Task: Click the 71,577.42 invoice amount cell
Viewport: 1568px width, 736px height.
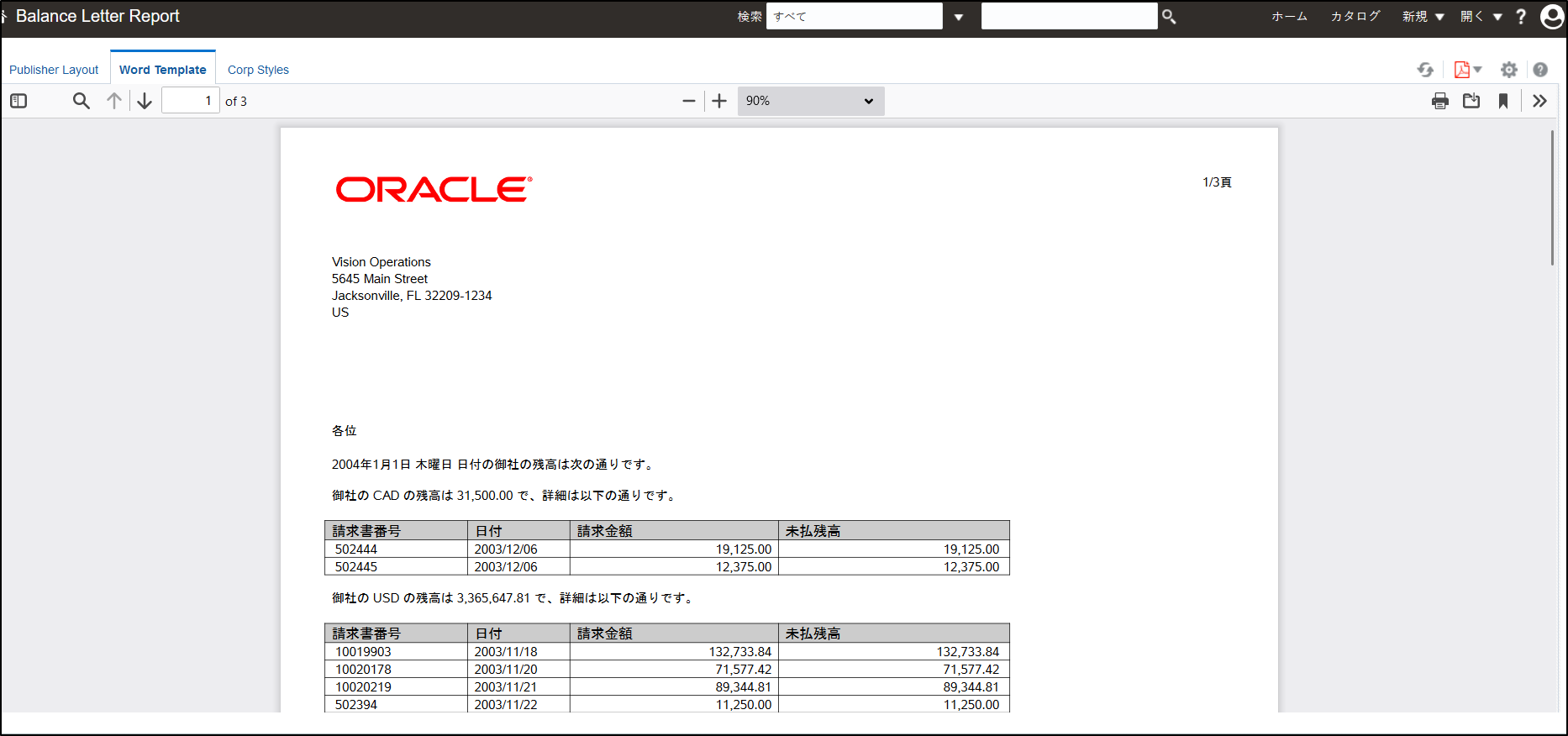Action: pos(674,670)
